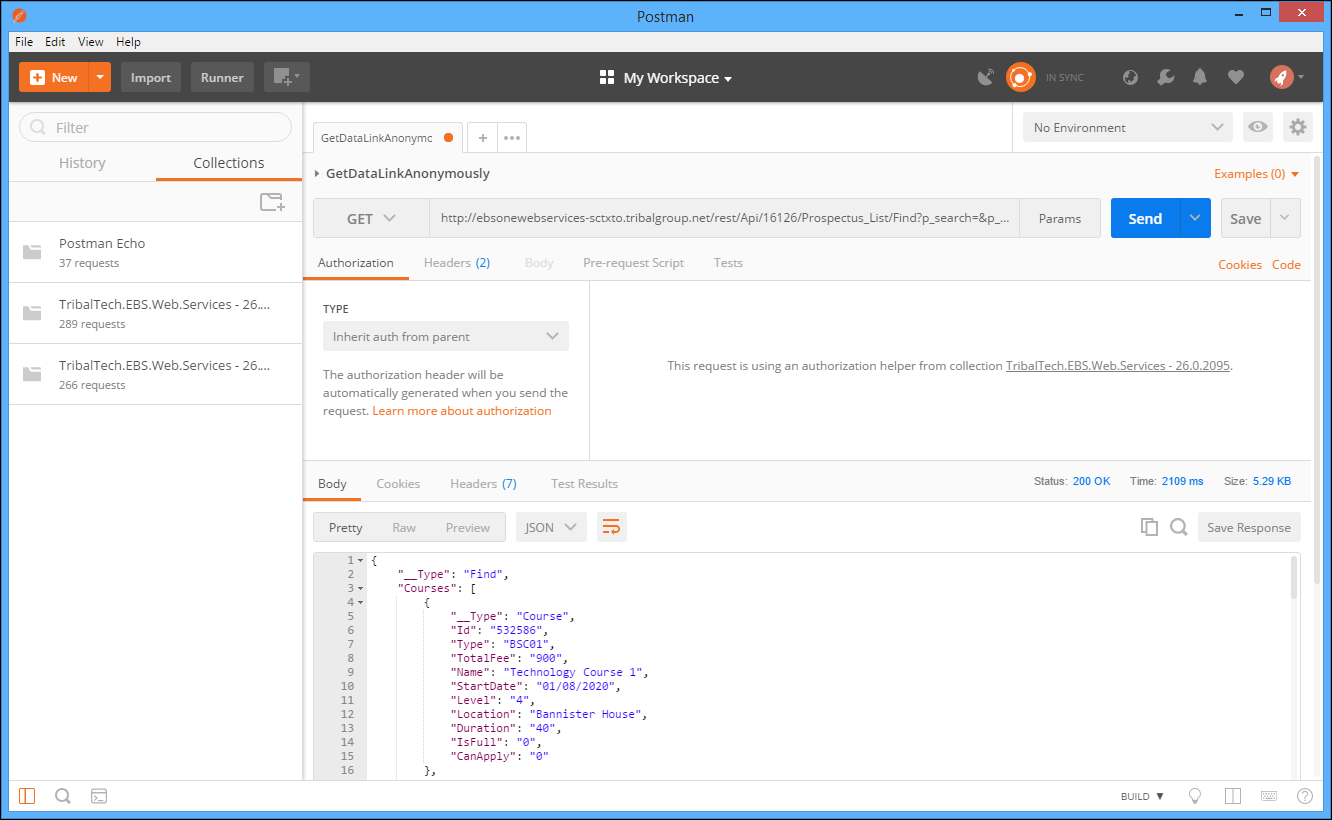This screenshot has width=1332, height=820.
Task: Toggle line wrap icon
Action: [x=612, y=527]
